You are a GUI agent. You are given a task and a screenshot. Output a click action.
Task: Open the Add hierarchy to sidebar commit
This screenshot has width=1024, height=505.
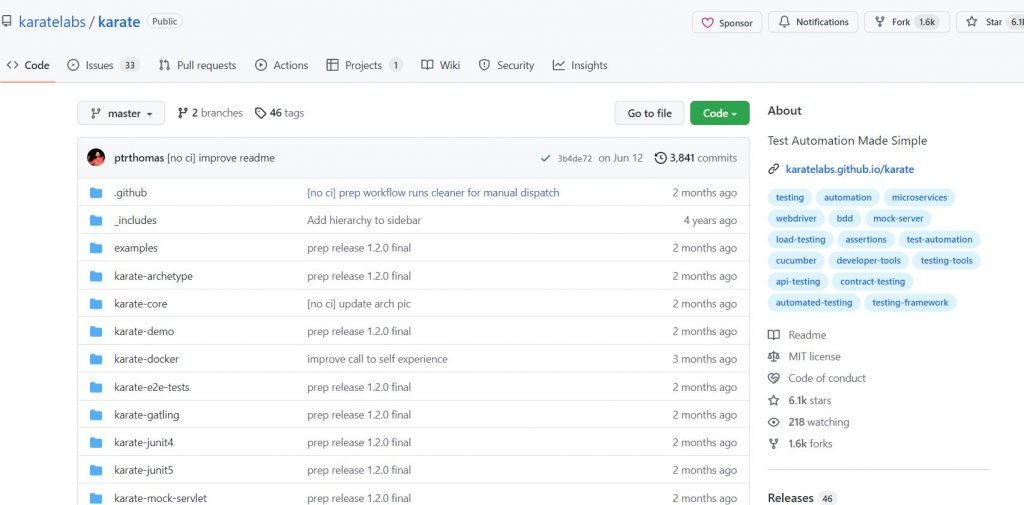point(364,220)
